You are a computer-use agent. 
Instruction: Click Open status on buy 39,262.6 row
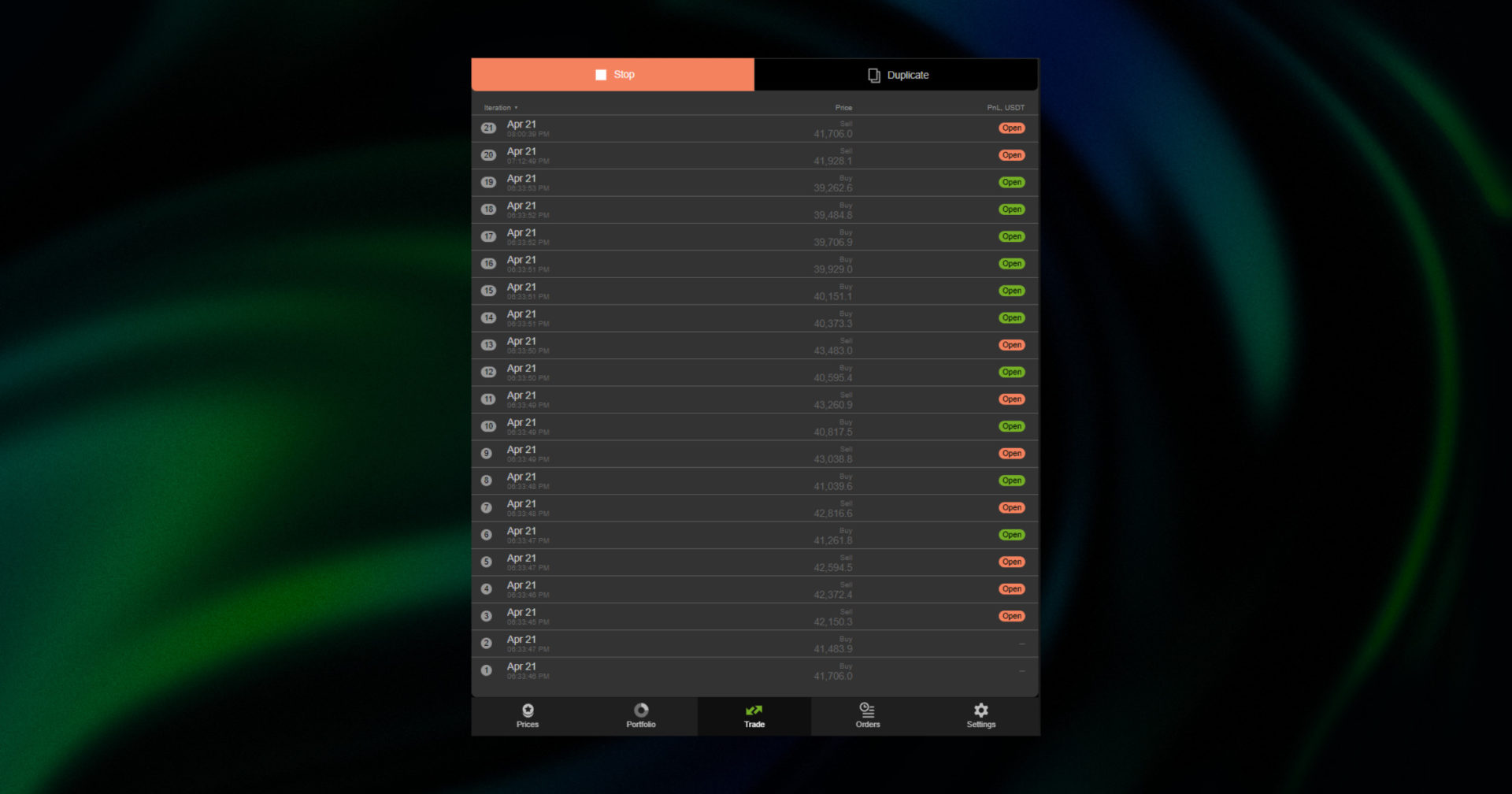(x=1012, y=183)
